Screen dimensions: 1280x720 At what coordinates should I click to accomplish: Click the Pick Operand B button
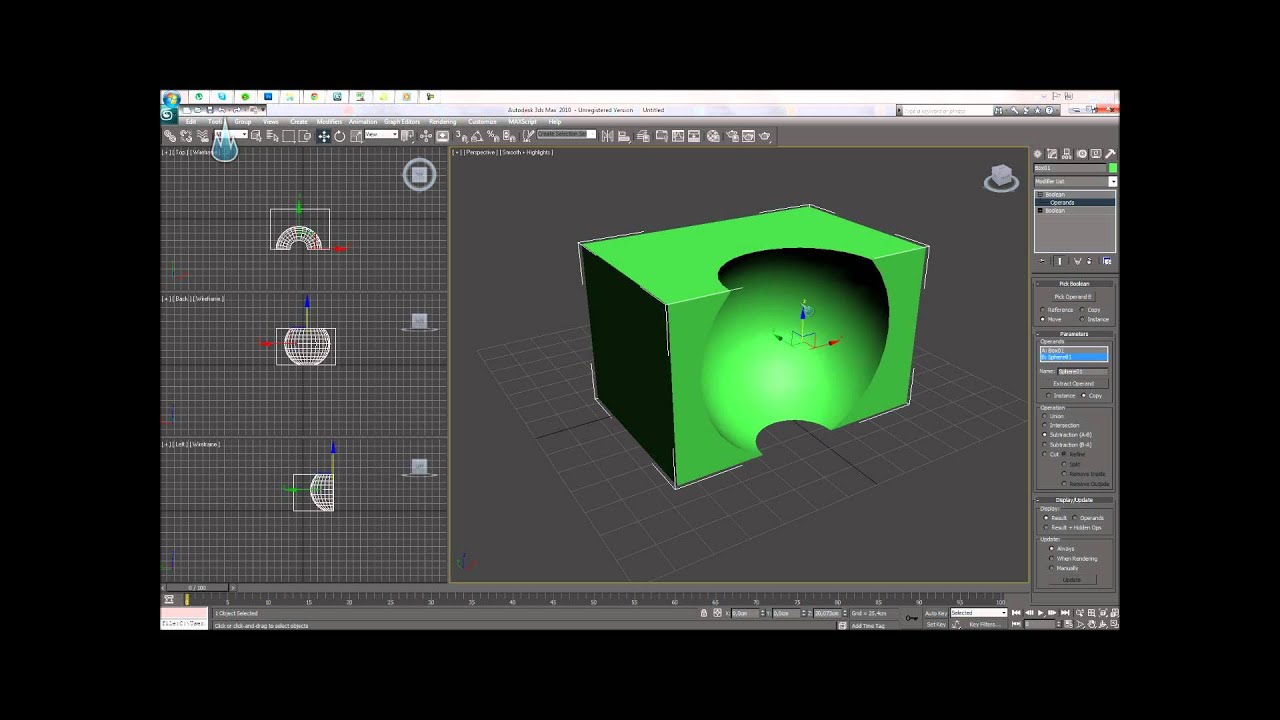tap(1073, 297)
